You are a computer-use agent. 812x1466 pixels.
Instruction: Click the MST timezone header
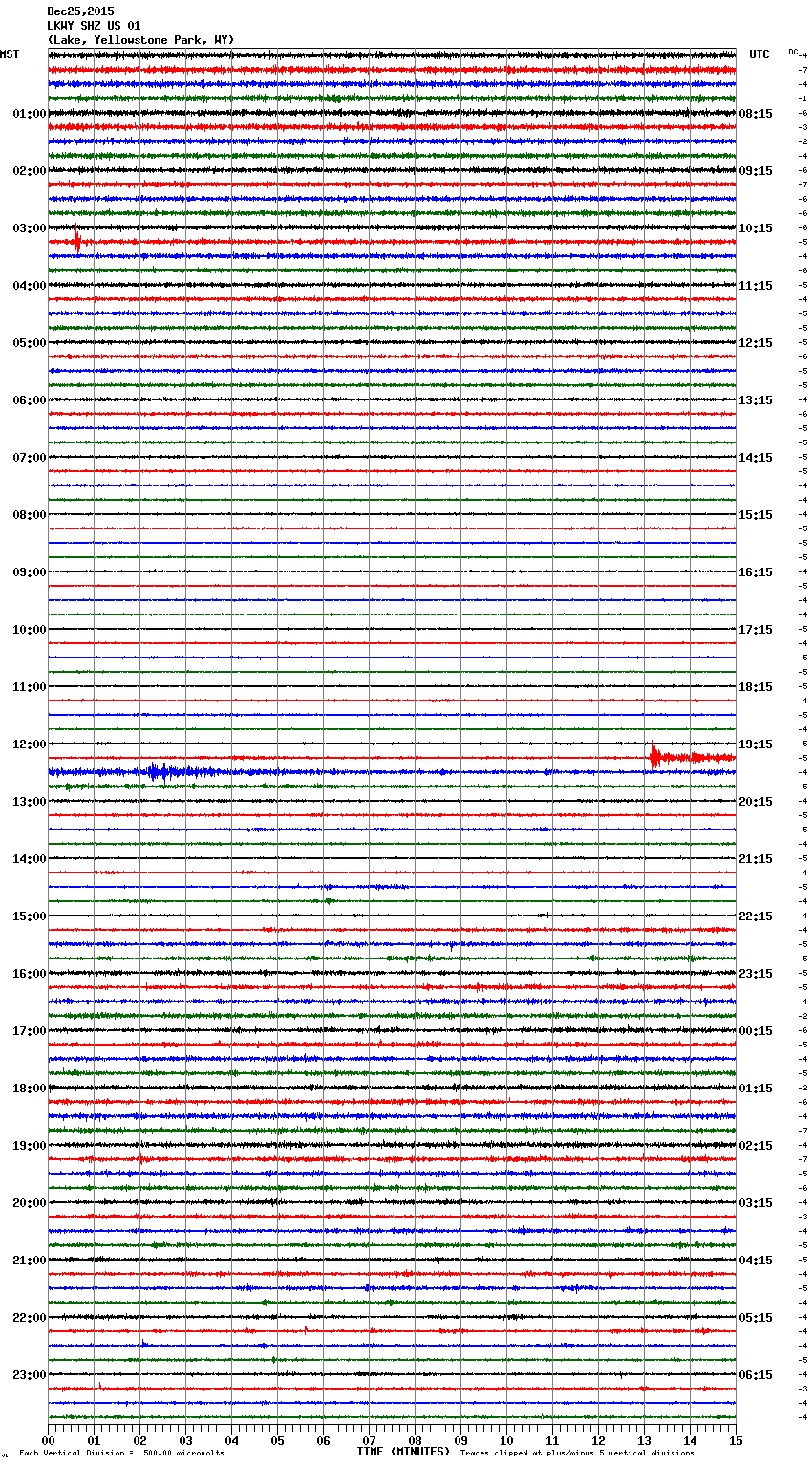pyautogui.click(x=10, y=54)
